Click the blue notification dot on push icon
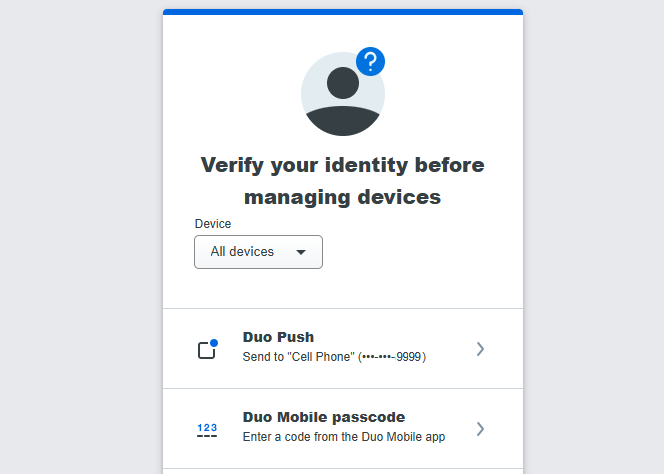The width and height of the screenshot is (664, 474). click(x=214, y=343)
